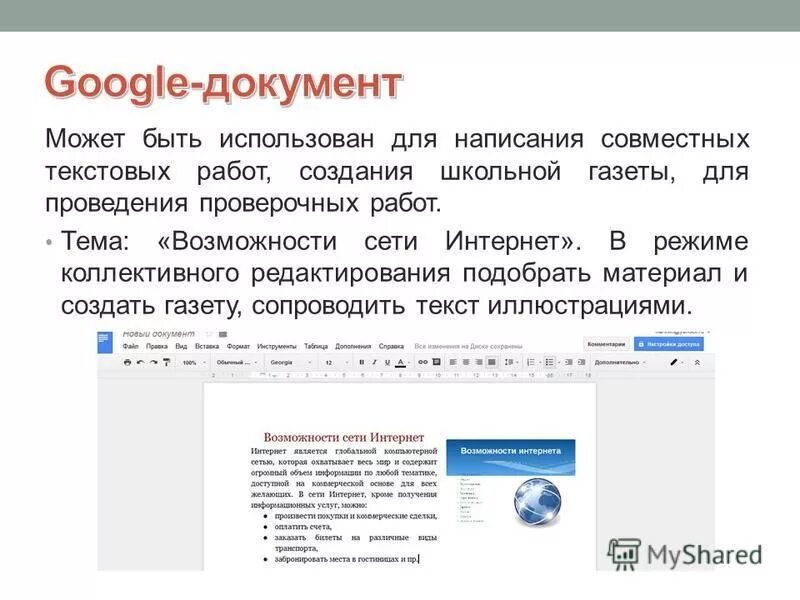Open the font size 12 dropdown

[336, 362]
